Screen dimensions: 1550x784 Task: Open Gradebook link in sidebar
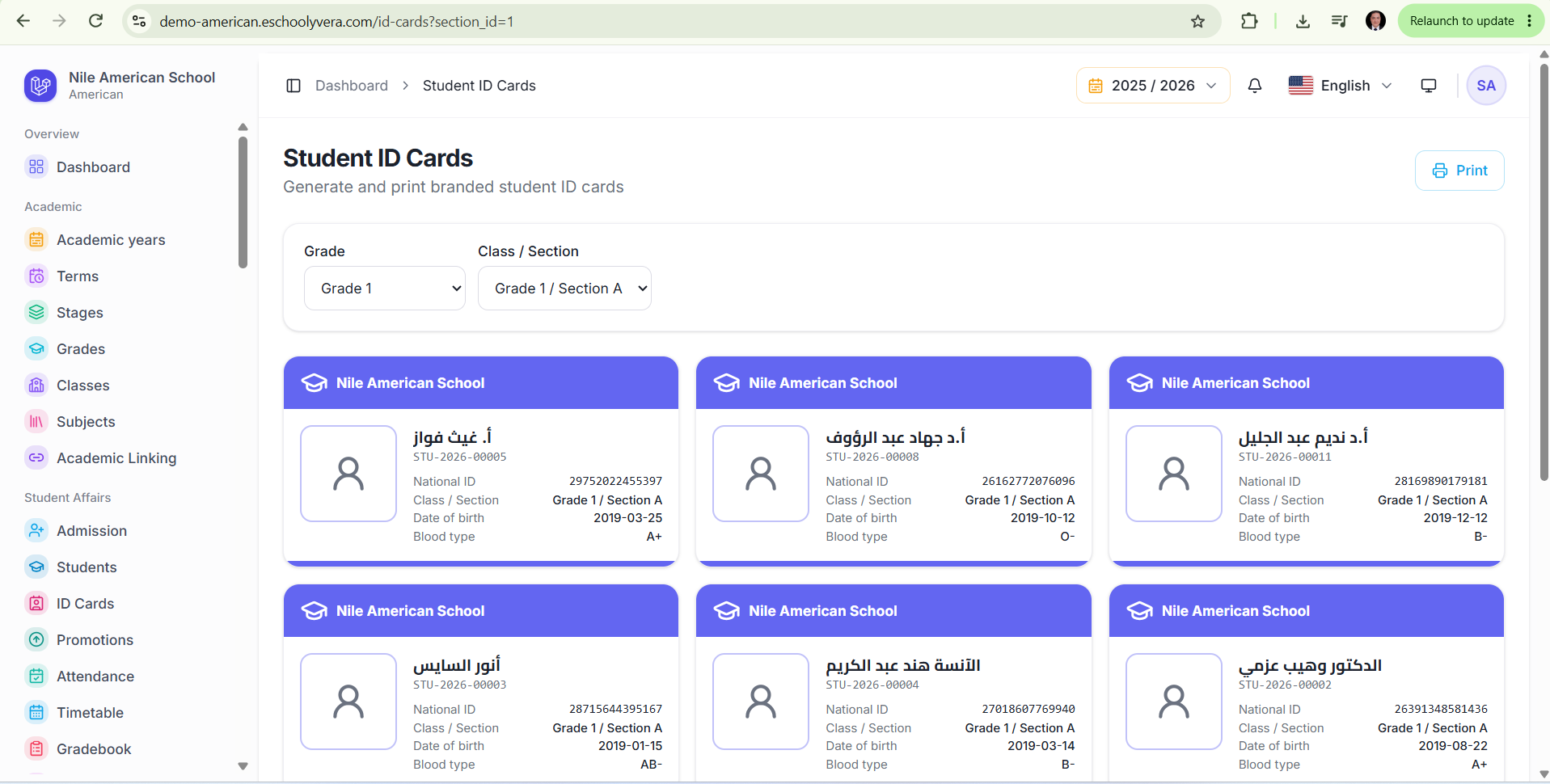click(94, 749)
